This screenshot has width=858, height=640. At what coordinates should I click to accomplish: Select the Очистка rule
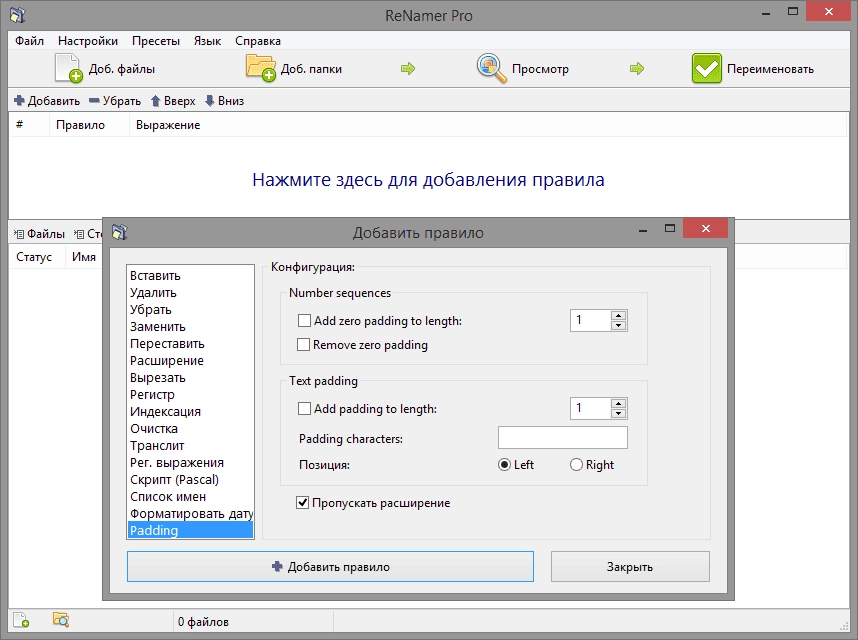click(190, 428)
